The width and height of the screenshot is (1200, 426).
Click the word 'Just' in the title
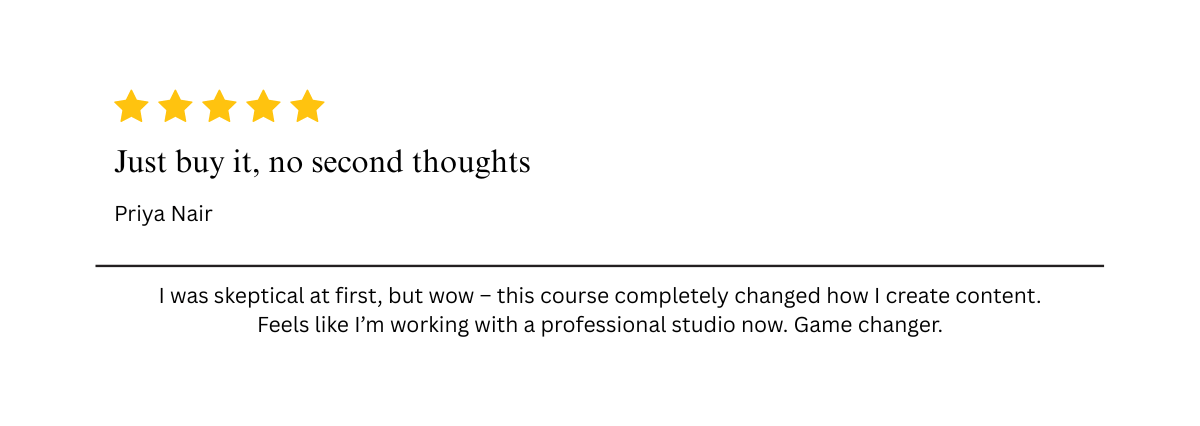click(x=140, y=162)
